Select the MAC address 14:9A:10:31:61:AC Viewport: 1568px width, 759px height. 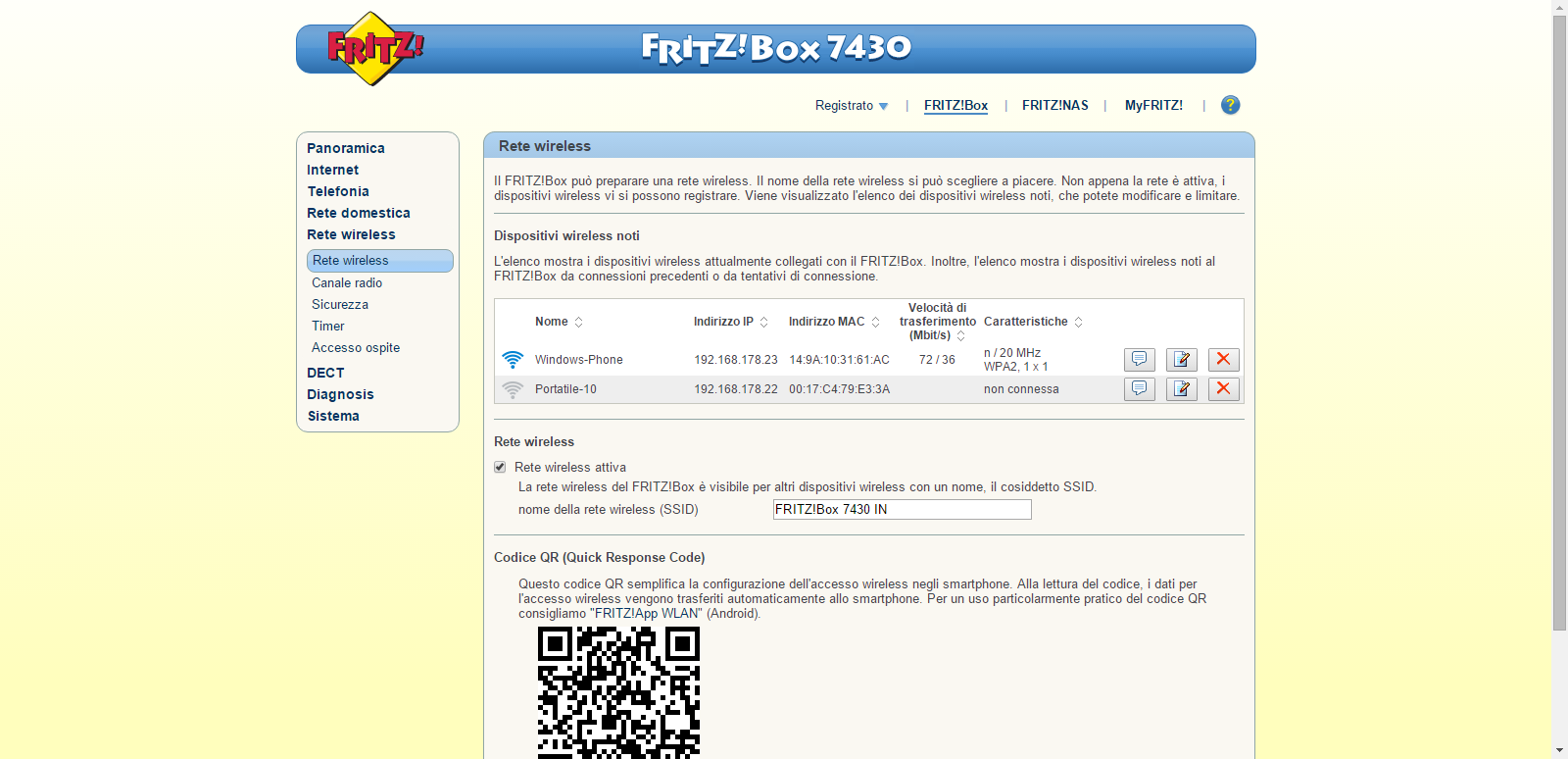pos(839,360)
